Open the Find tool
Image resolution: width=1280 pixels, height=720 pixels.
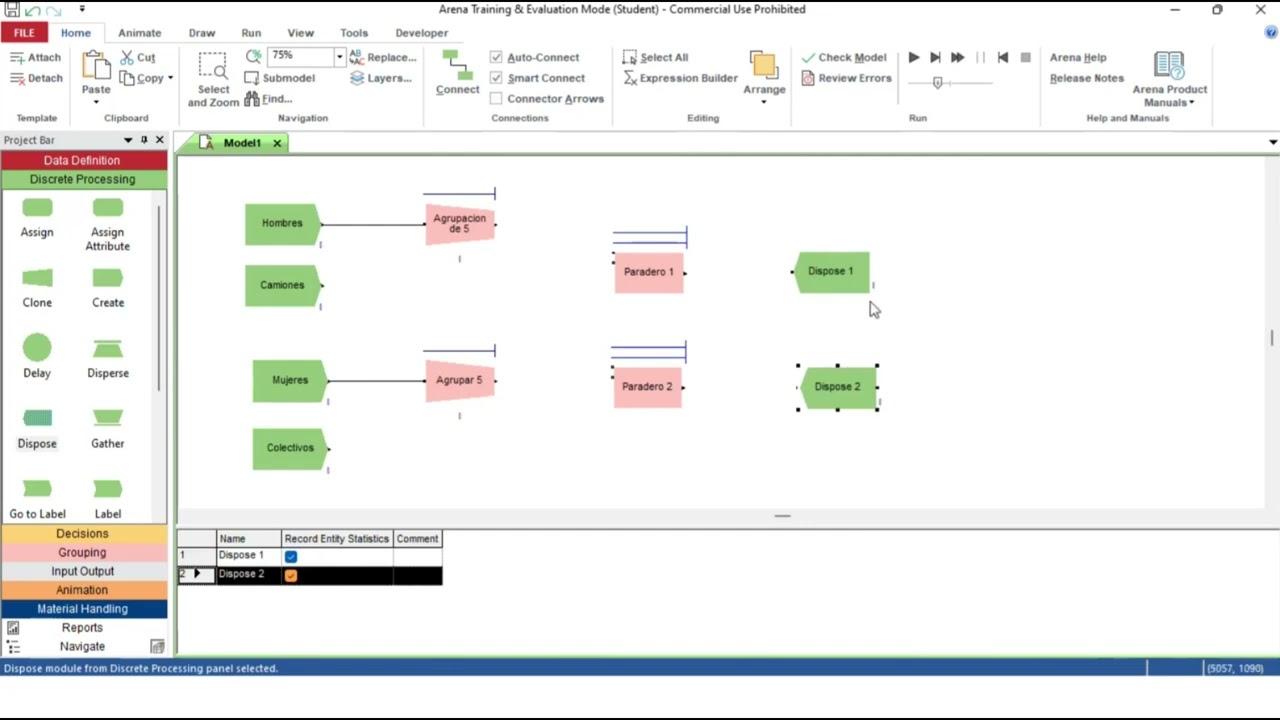tap(268, 99)
